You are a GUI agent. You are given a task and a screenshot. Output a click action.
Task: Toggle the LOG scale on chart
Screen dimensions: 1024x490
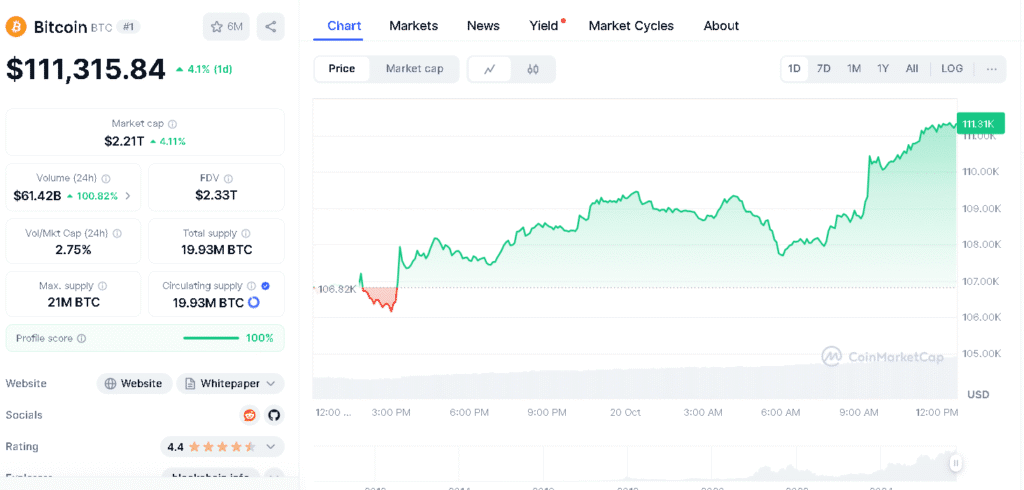(951, 69)
